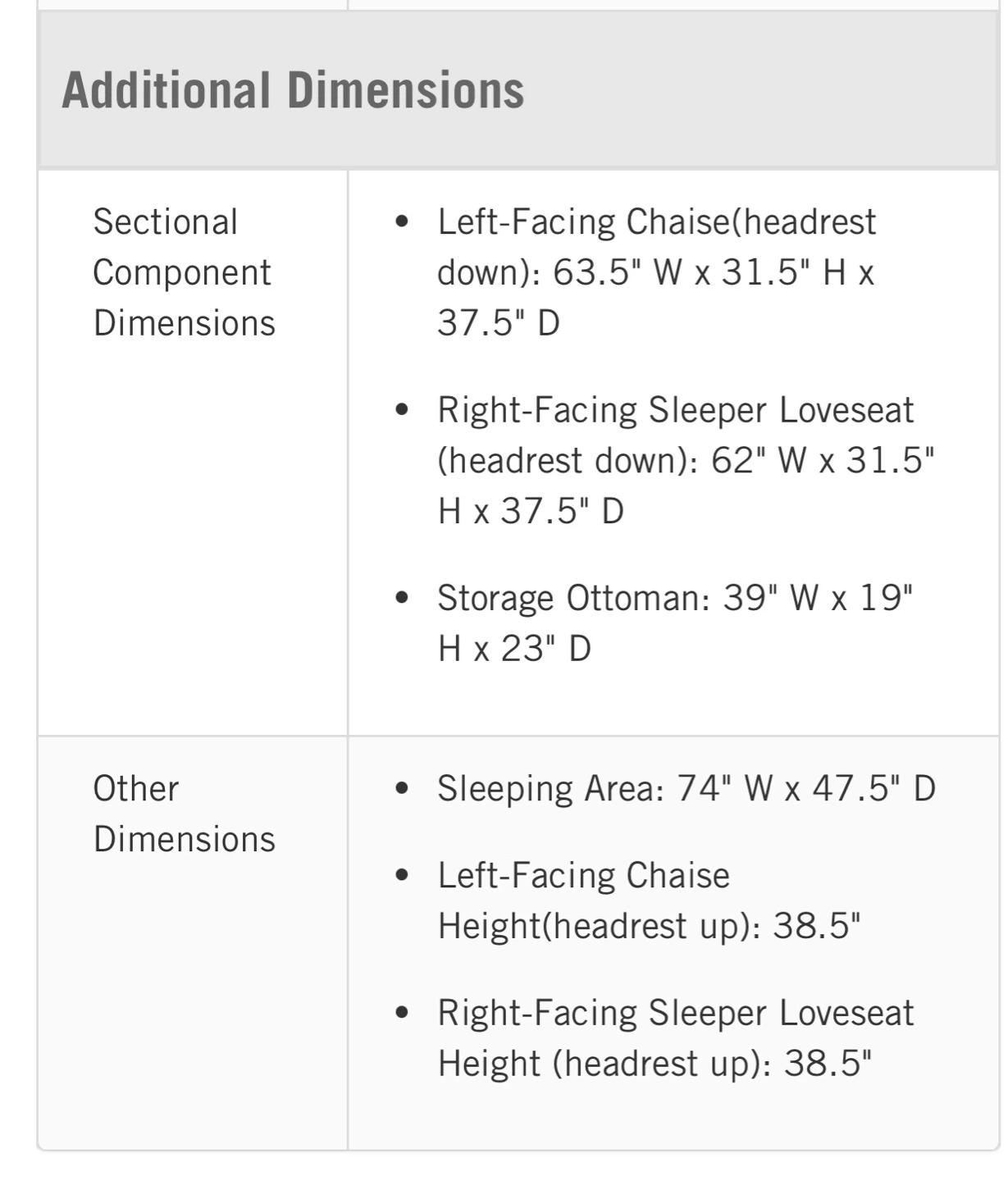Click the 74" W x 47.5" D value

tap(806, 789)
